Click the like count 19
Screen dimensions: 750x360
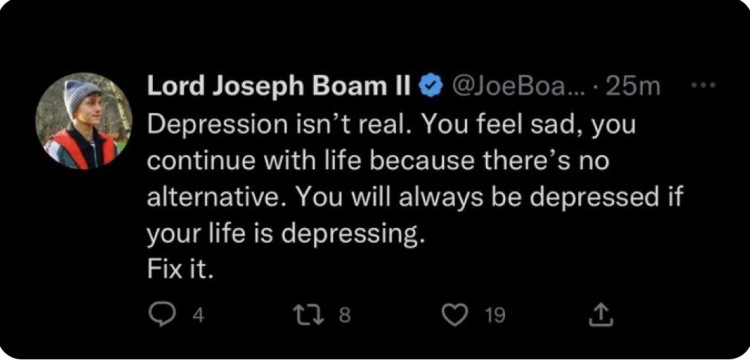point(495,316)
